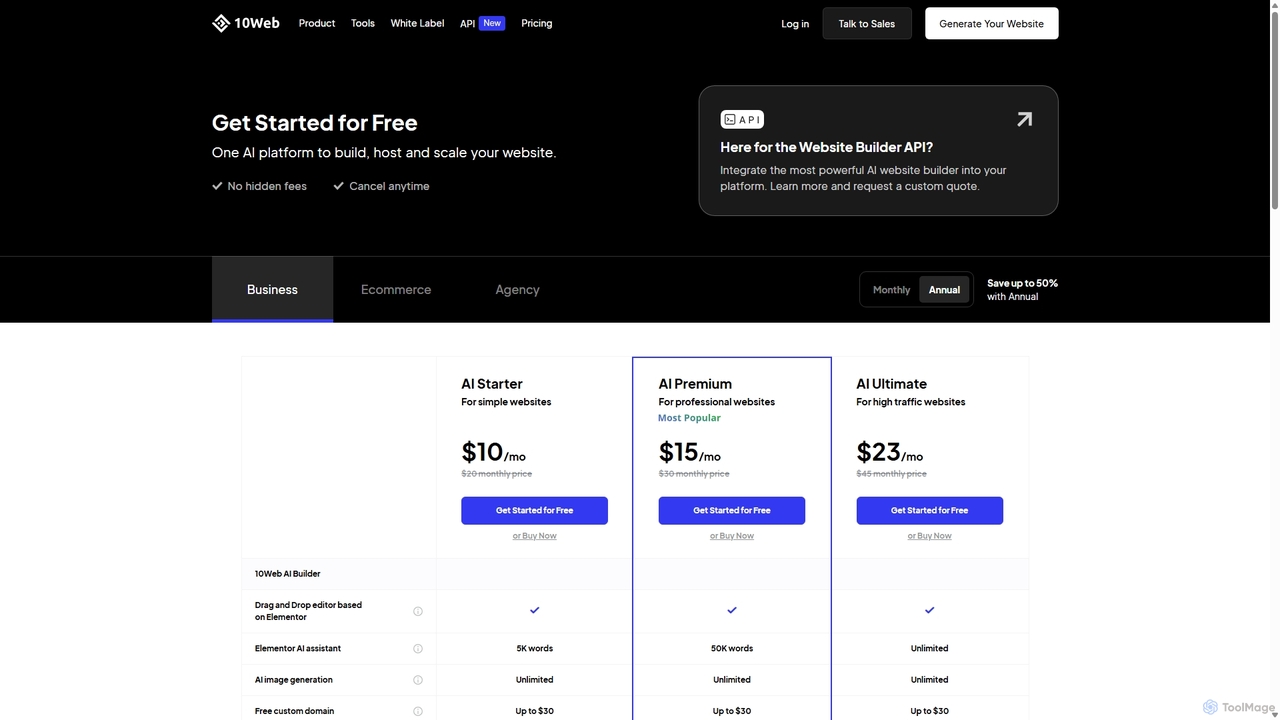Get Started for Free with AI Premium

coord(732,510)
